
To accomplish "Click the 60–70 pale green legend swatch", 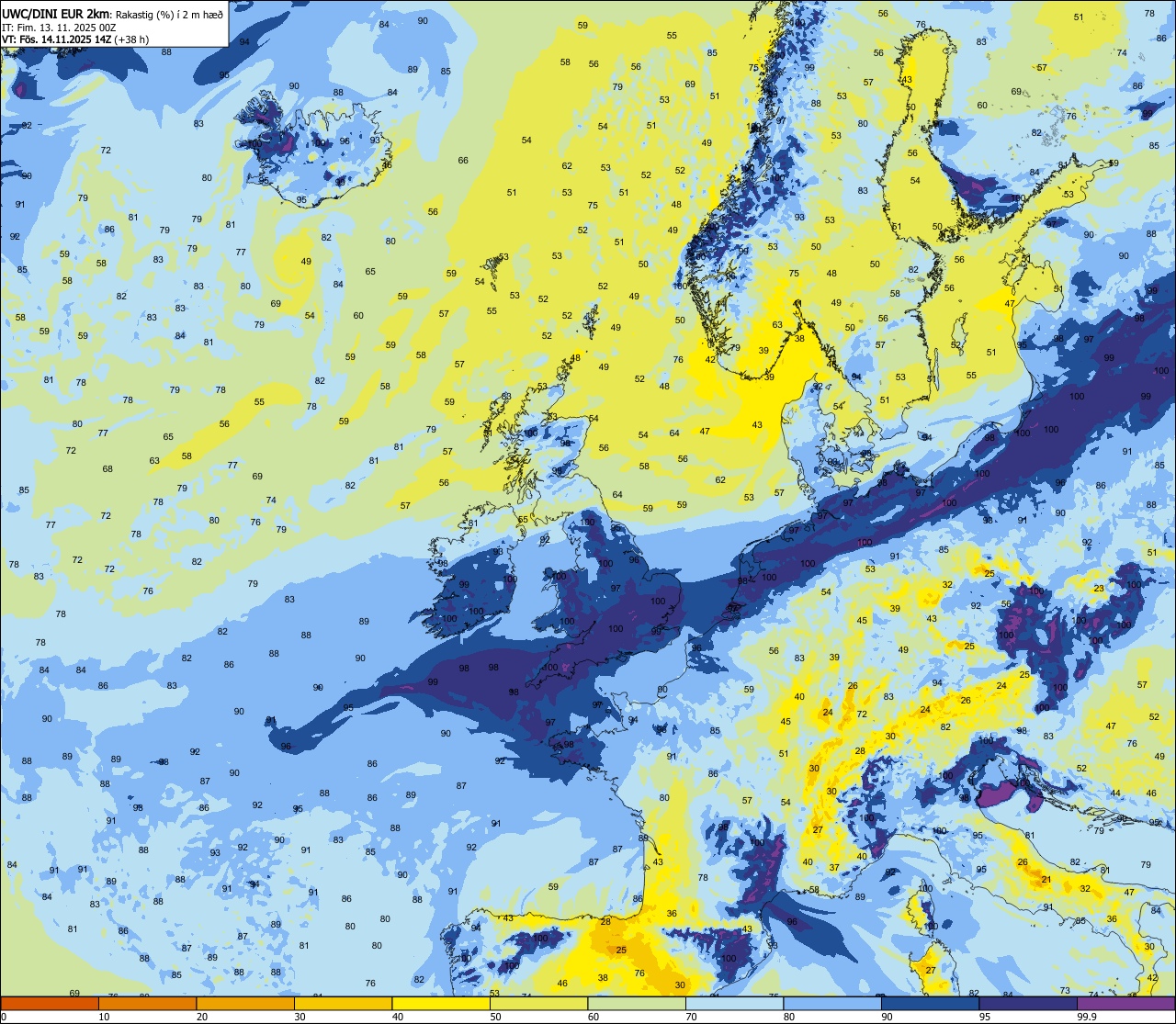I will (637, 1003).
